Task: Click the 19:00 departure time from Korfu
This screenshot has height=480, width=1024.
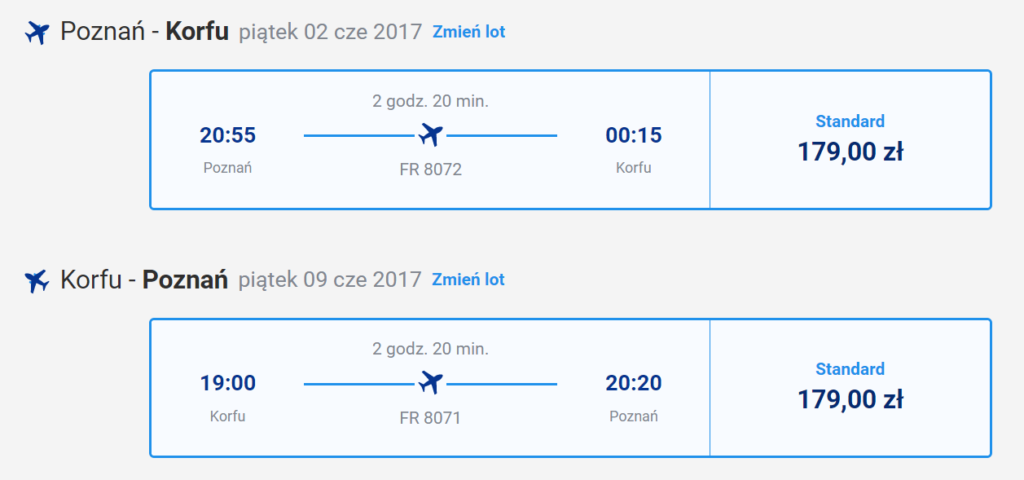Action: [228, 383]
